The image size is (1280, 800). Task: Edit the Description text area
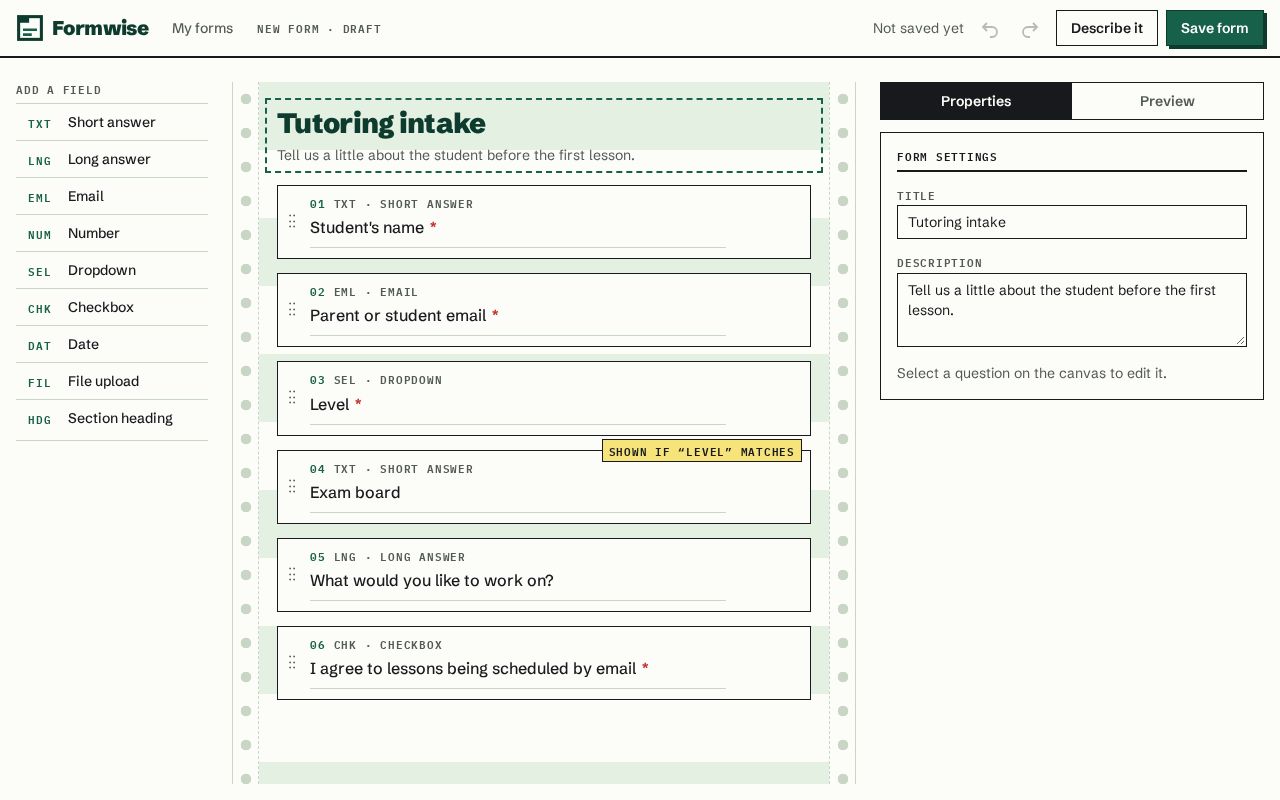pyautogui.click(x=1072, y=310)
